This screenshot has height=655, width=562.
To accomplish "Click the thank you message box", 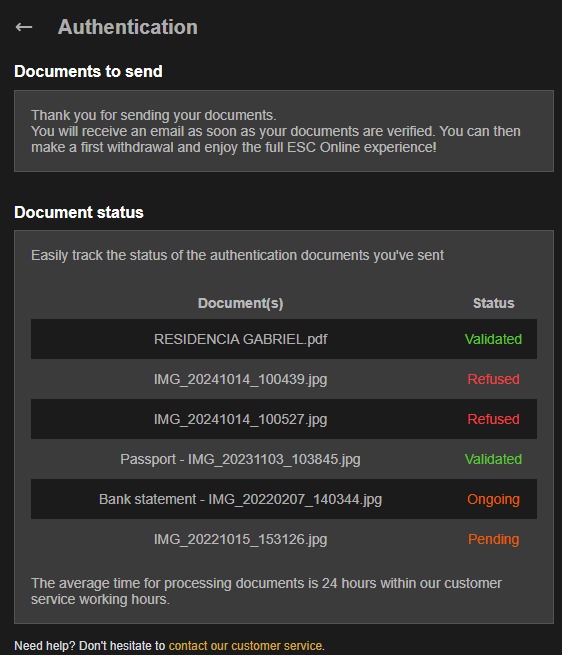I will pos(284,131).
